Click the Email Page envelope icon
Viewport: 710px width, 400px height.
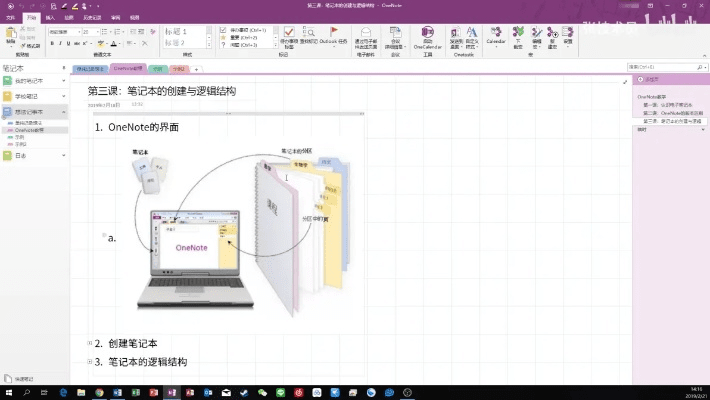click(x=366, y=34)
